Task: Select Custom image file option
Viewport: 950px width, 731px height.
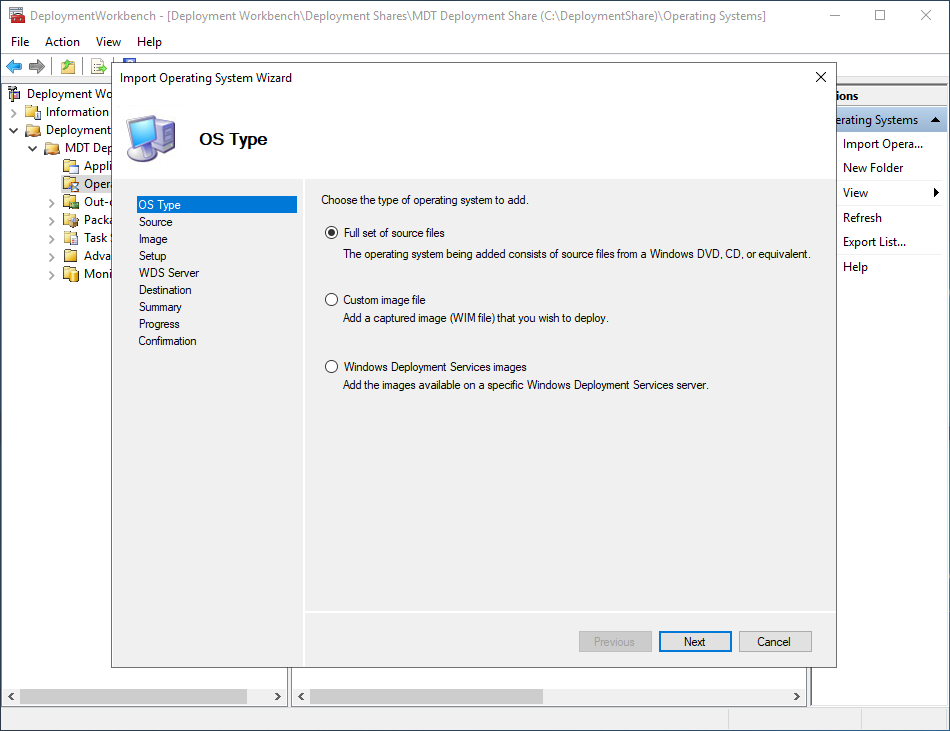Action: point(331,300)
